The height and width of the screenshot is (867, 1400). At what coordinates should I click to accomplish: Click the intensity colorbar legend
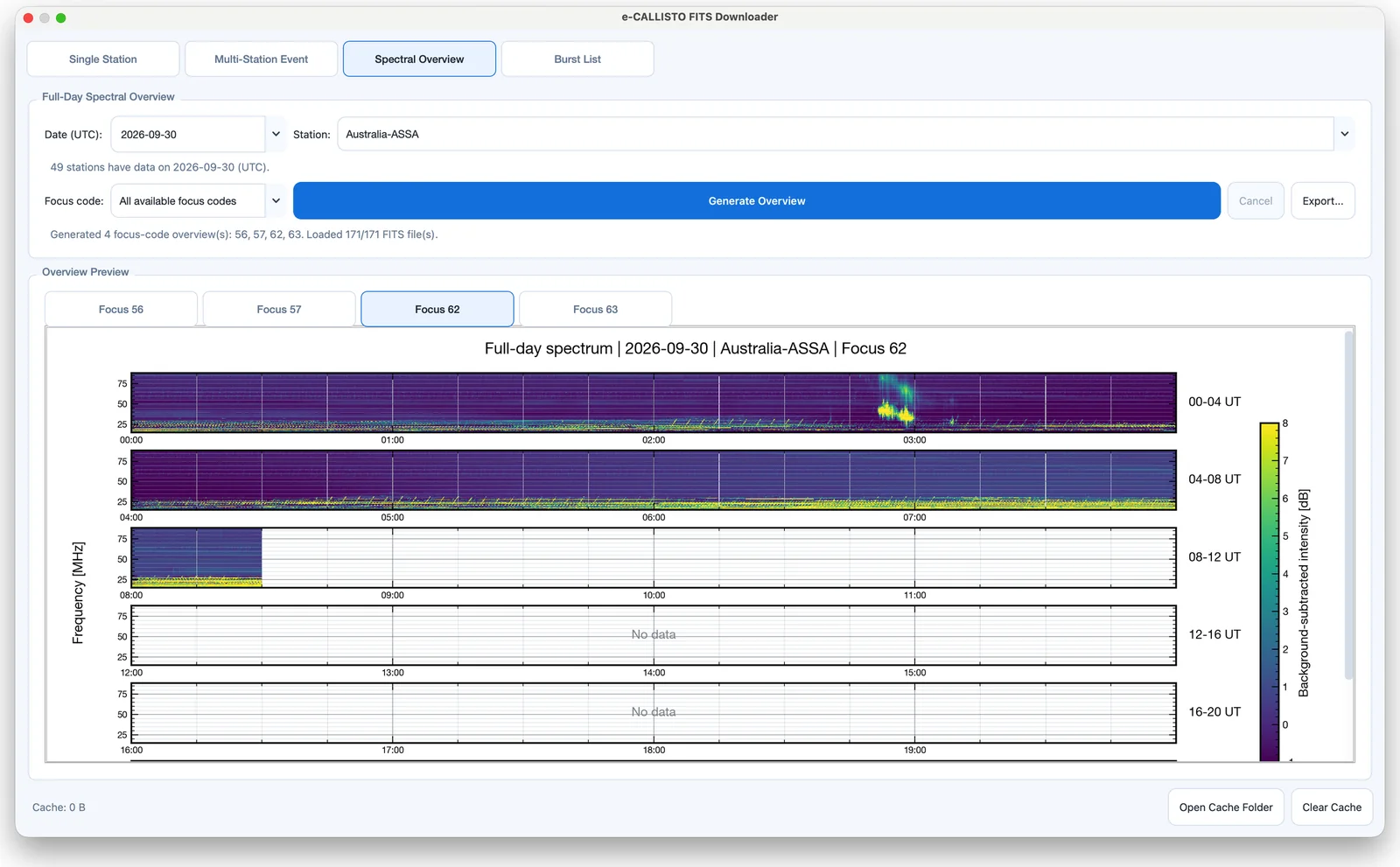coord(1270,592)
